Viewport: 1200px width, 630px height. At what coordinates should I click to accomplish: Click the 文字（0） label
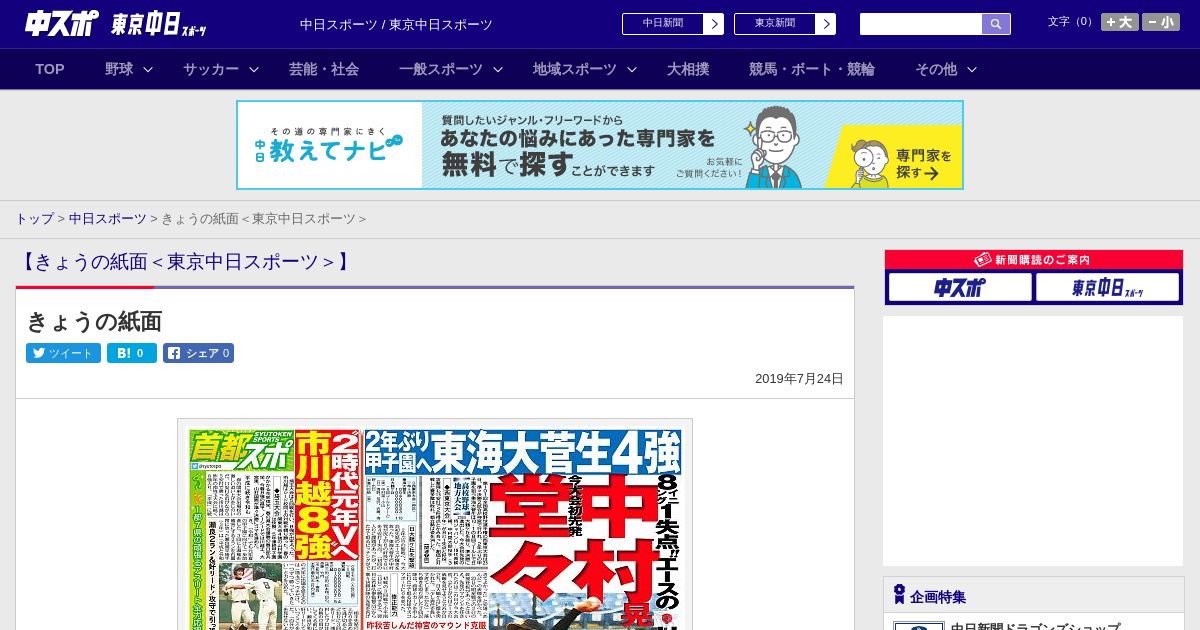(x=1072, y=22)
